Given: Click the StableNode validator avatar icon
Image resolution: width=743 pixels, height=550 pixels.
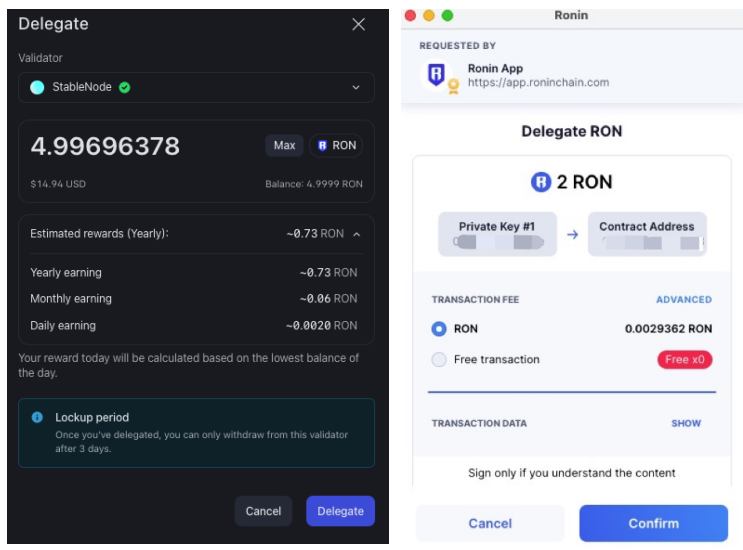Looking at the screenshot, I should point(37,87).
